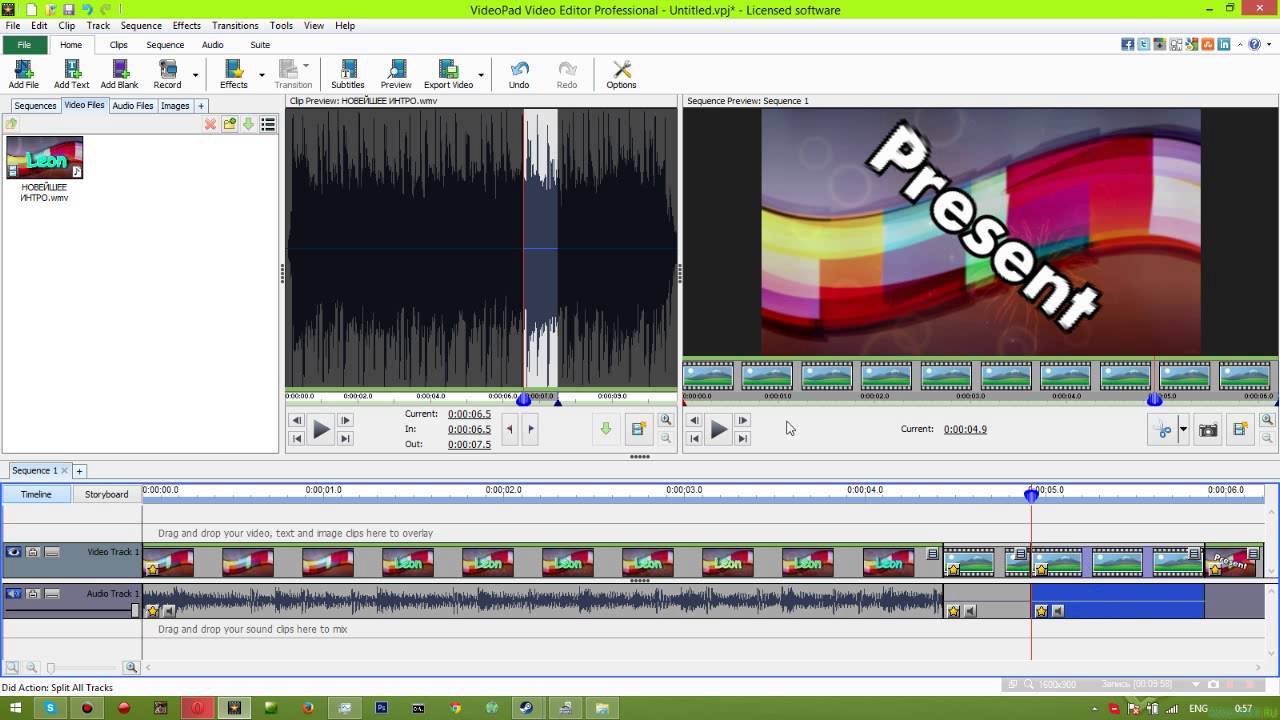
Task: Toggle Video Track 1 visibility eye
Action: 13,552
